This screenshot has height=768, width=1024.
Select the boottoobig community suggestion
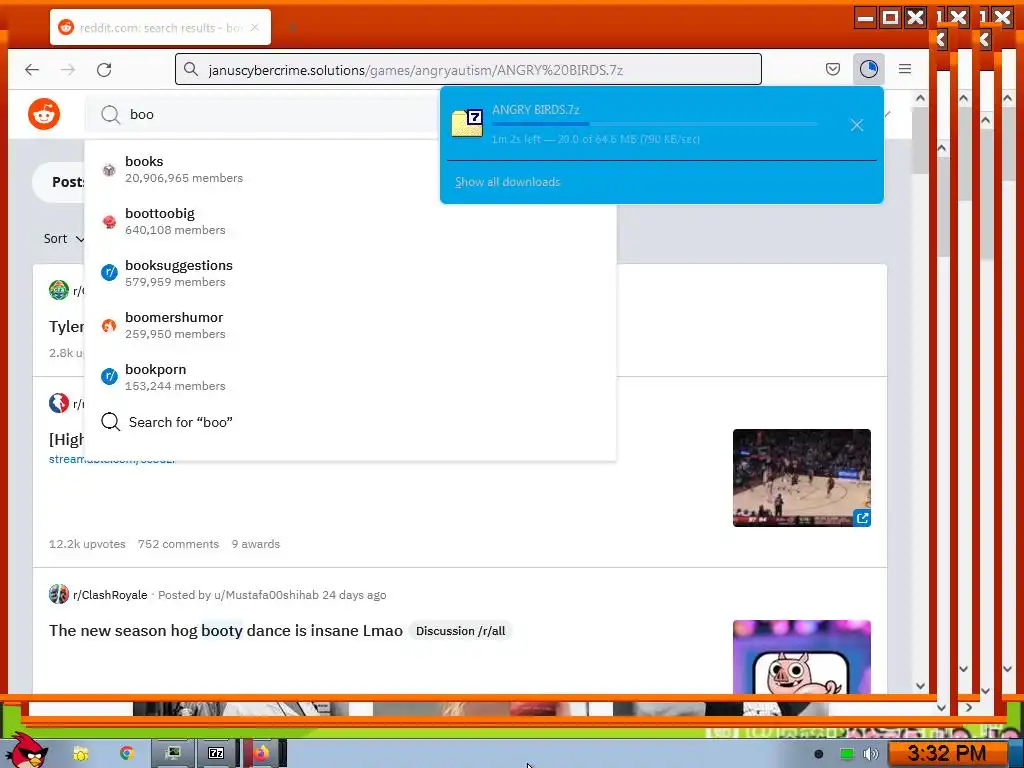350,221
